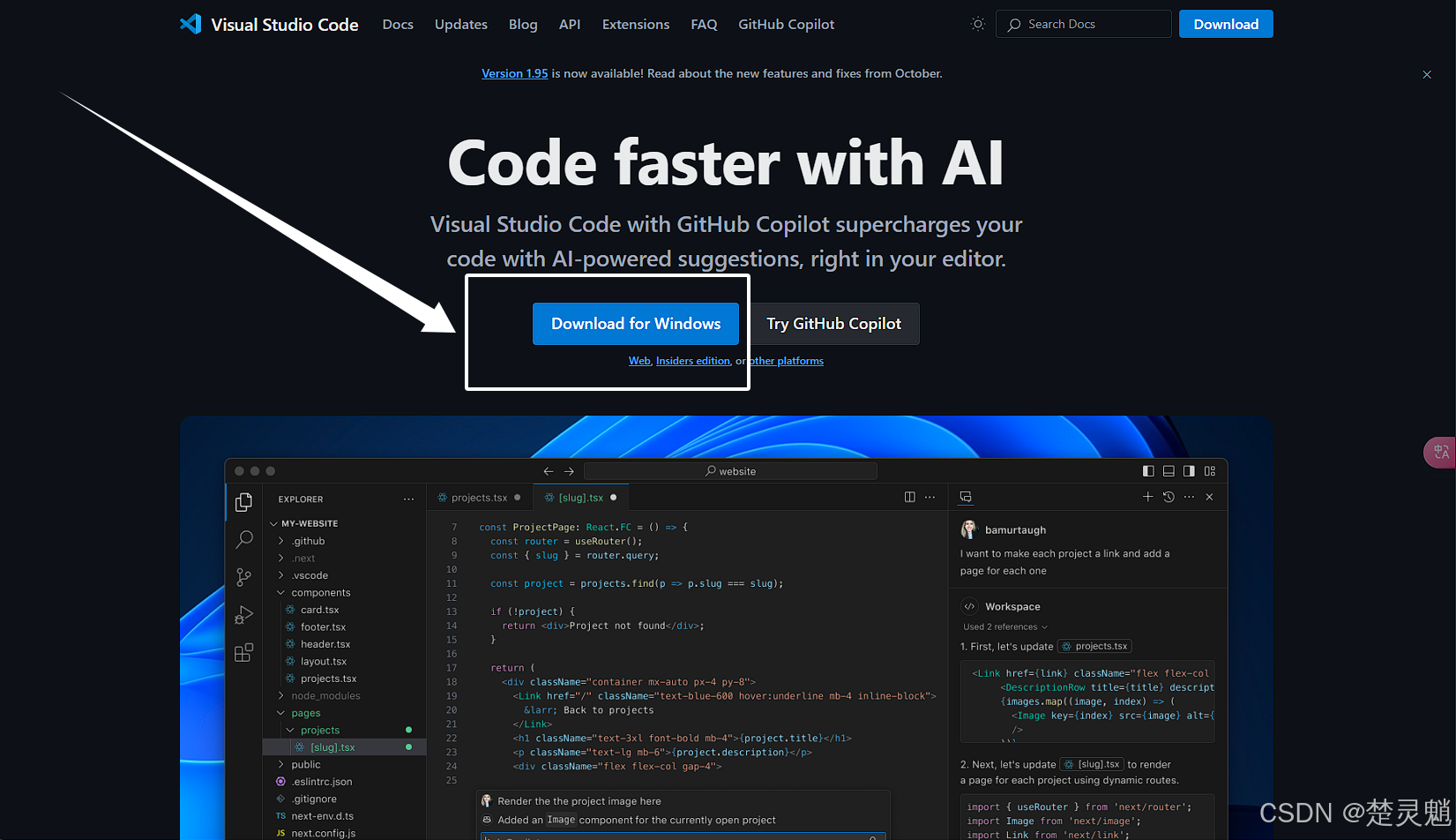Screen dimensions: 1456x840
Task: Switch to the [slug].tsx editor tab
Action: pyautogui.click(x=580, y=498)
